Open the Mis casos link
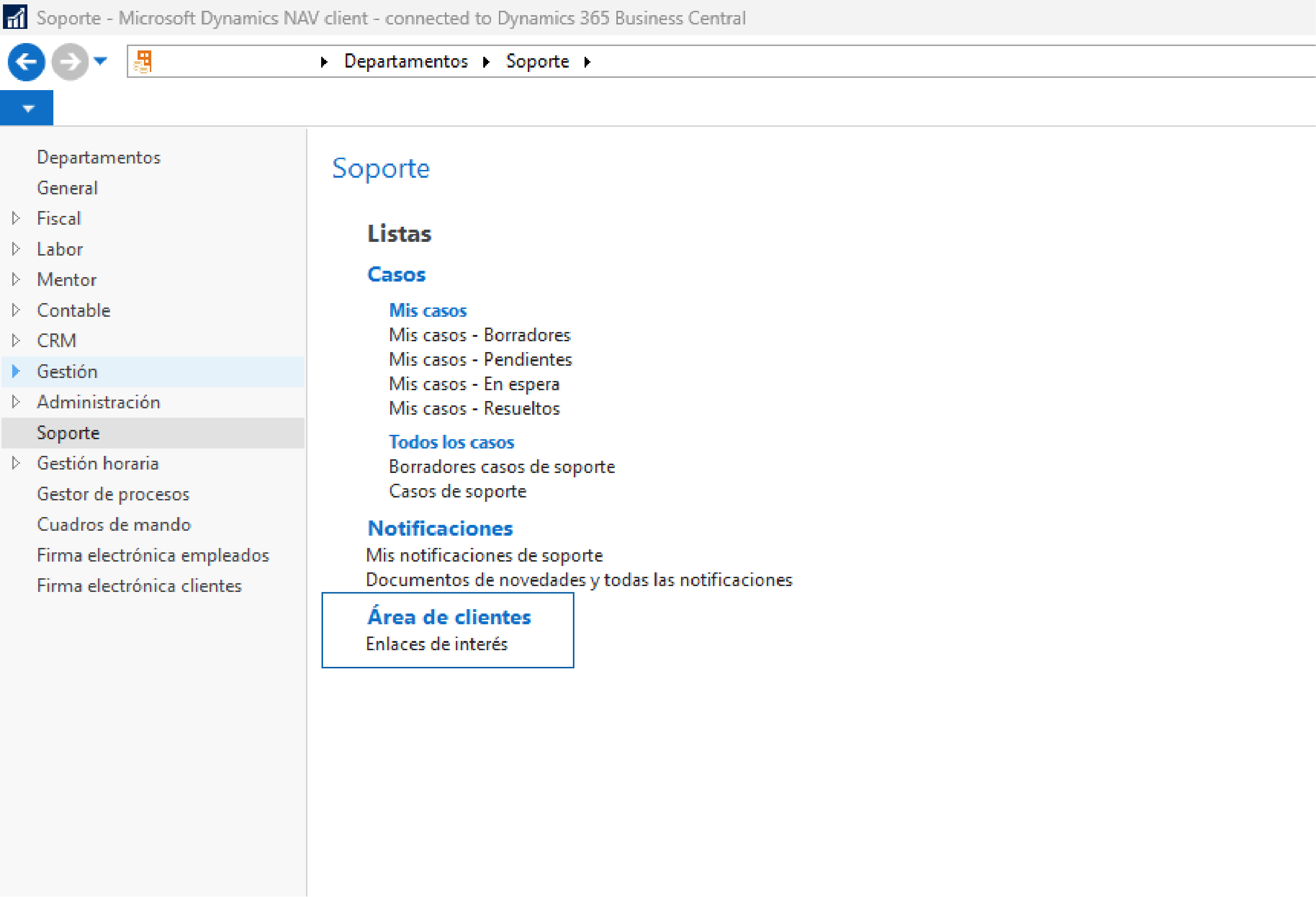Image resolution: width=1316 pixels, height=897 pixels. click(x=427, y=310)
